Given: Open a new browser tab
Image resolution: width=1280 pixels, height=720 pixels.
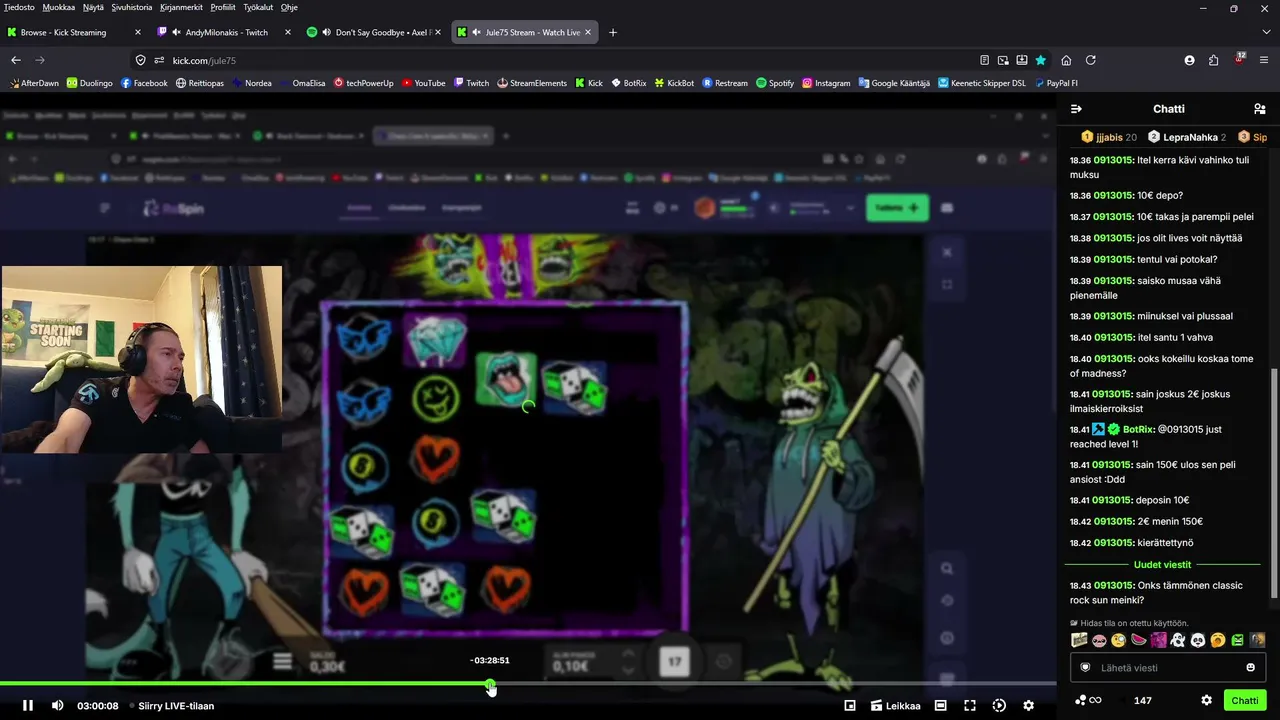Looking at the screenshot, I should click(613, 32).
